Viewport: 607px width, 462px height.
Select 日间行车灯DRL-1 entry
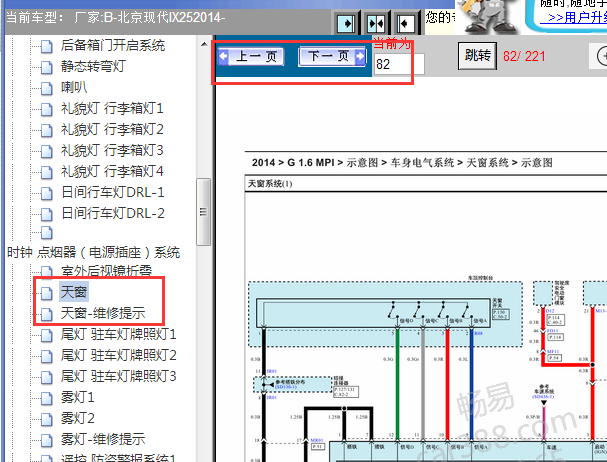coord(113,192)
